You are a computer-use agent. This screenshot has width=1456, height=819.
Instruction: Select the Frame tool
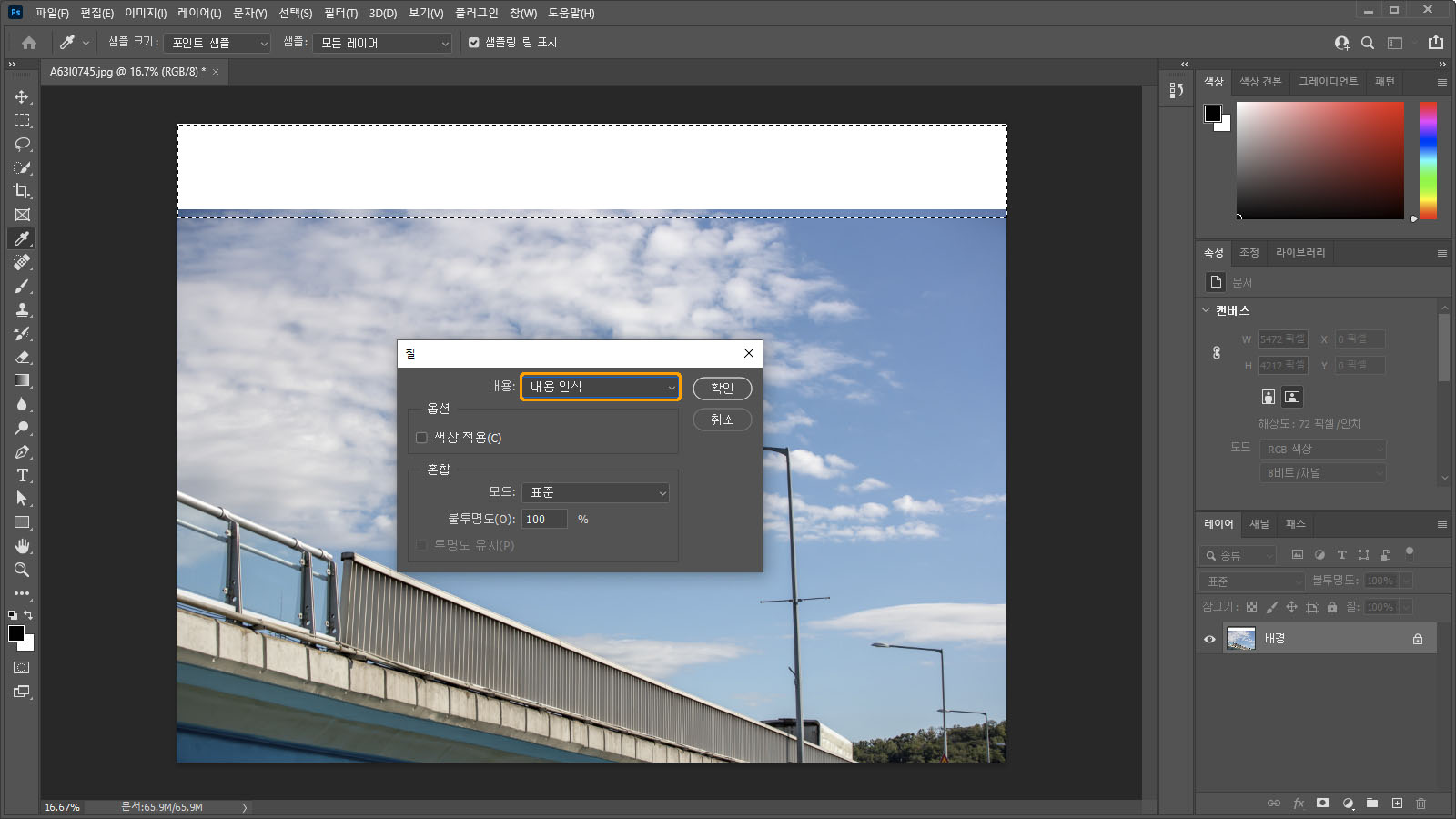(22, 215)
